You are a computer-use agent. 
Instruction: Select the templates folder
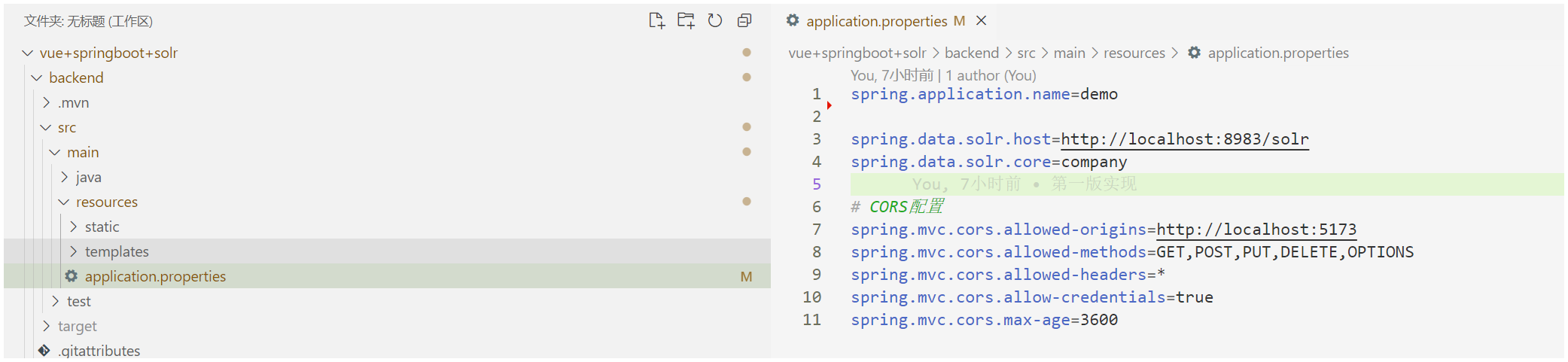(x=117, y=251)
